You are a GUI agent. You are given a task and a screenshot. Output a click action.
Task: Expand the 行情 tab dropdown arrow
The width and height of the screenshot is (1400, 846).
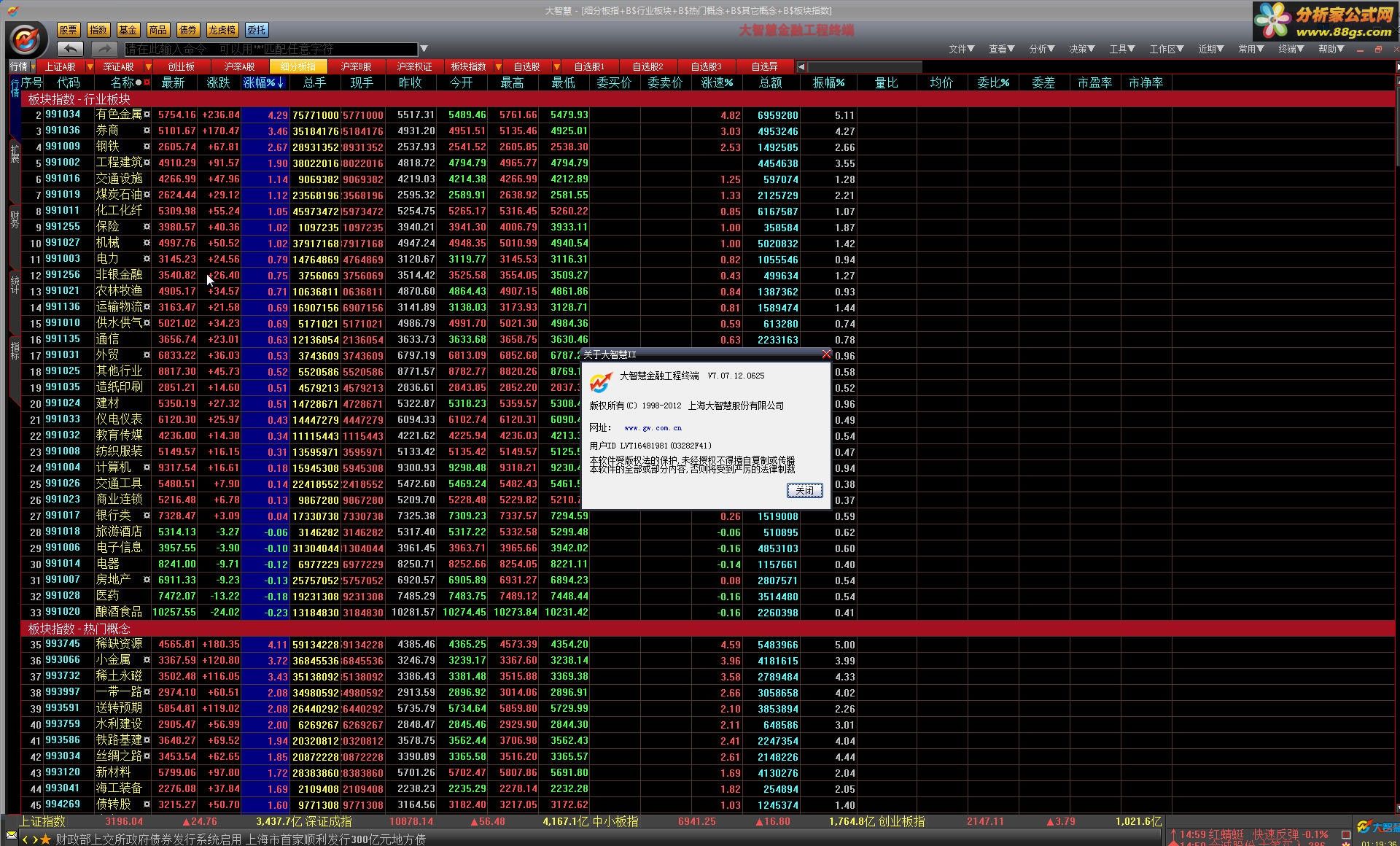33,66
